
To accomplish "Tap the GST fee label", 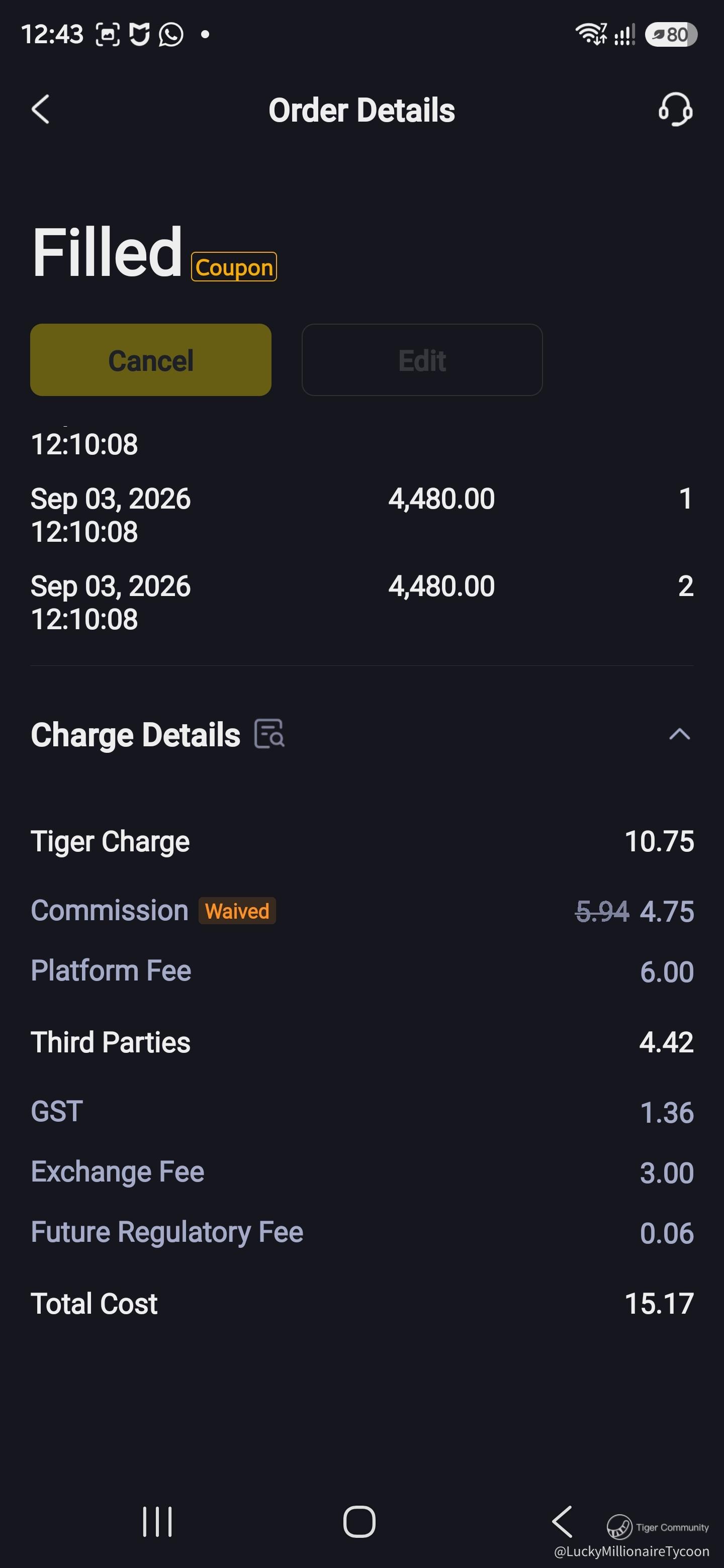I will (x=57, y=1112).
